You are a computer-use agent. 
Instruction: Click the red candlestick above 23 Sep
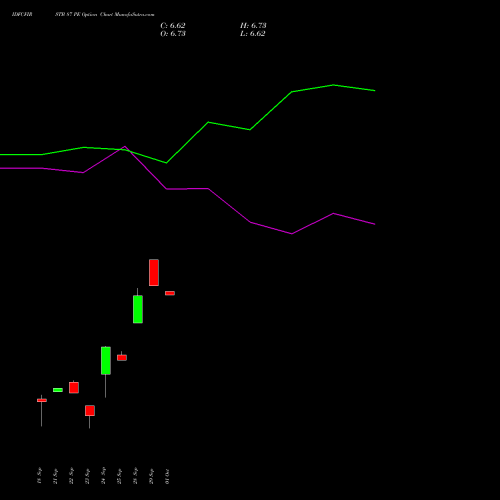[90, 411]
